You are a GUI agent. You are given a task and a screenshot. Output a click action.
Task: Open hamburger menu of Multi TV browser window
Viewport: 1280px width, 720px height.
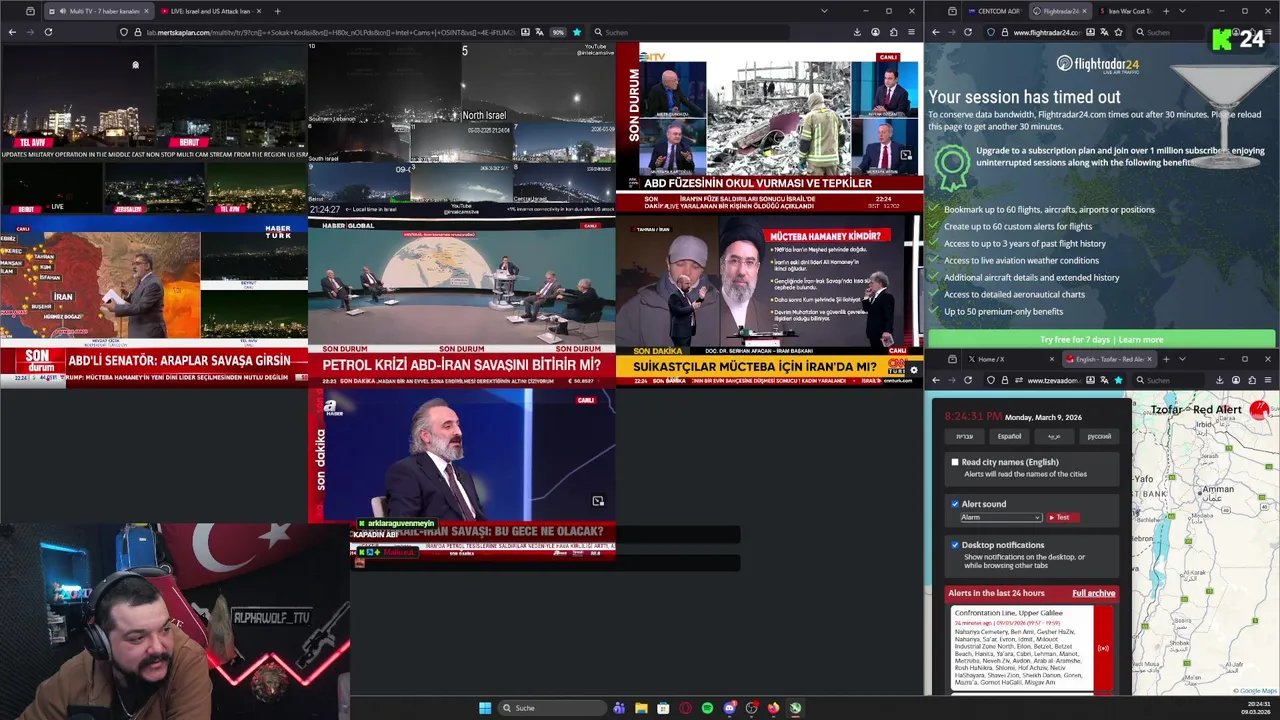point(911,32)
